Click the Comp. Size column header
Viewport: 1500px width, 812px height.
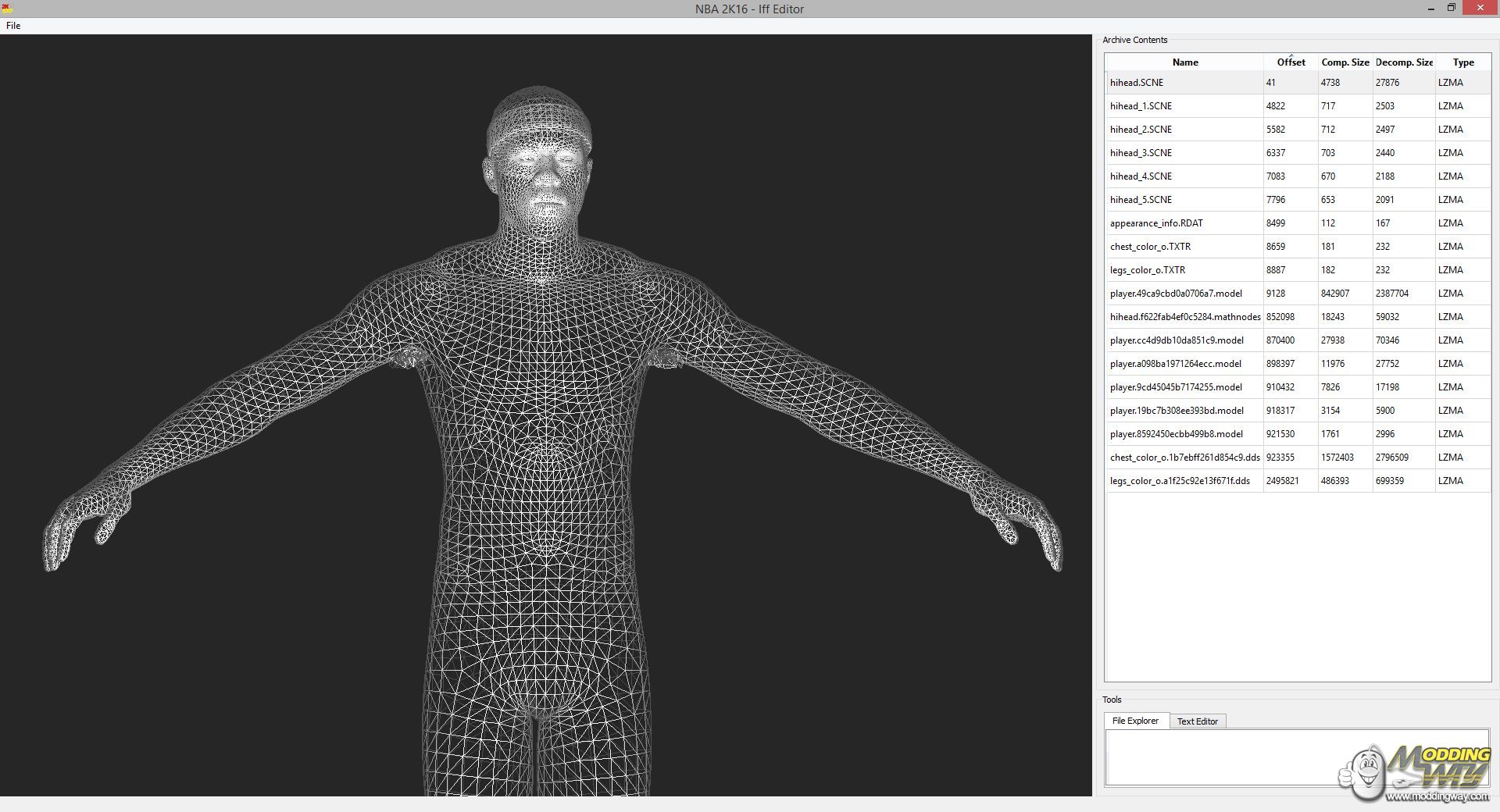coord(1345,62)
